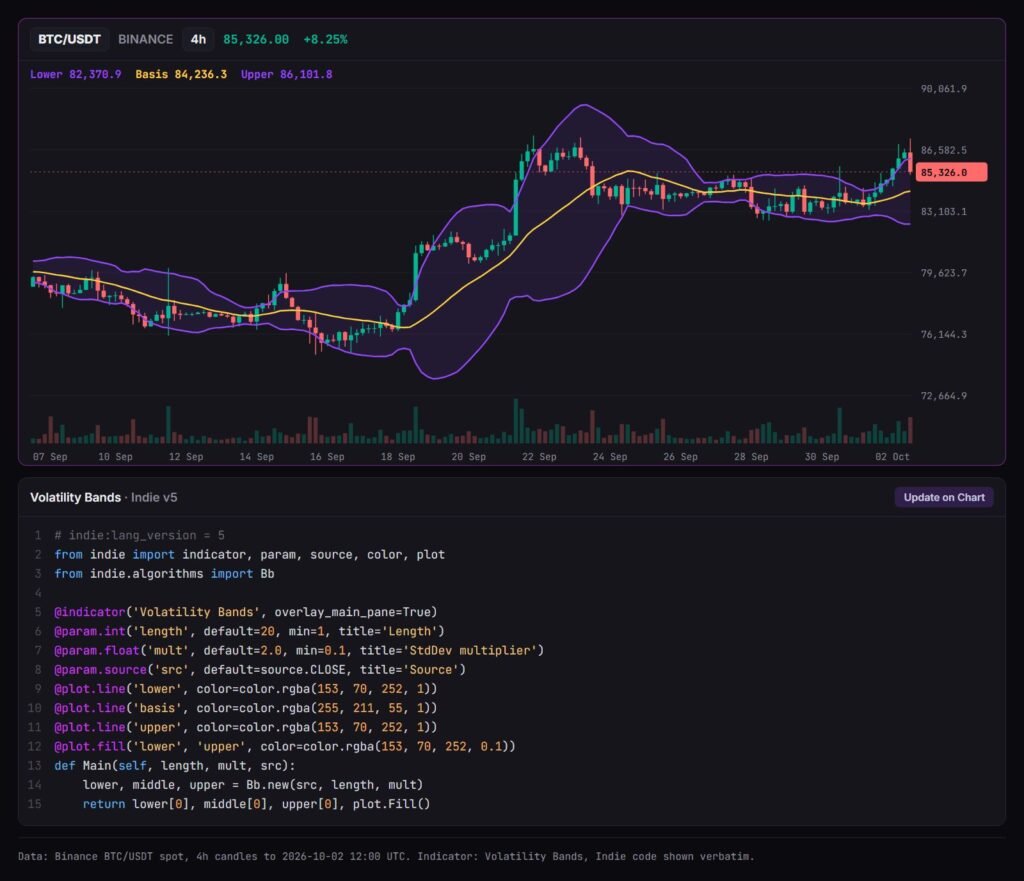Click code line 1 lang_version comment
The image size is (1024, 881).
[x=139, y=536]
